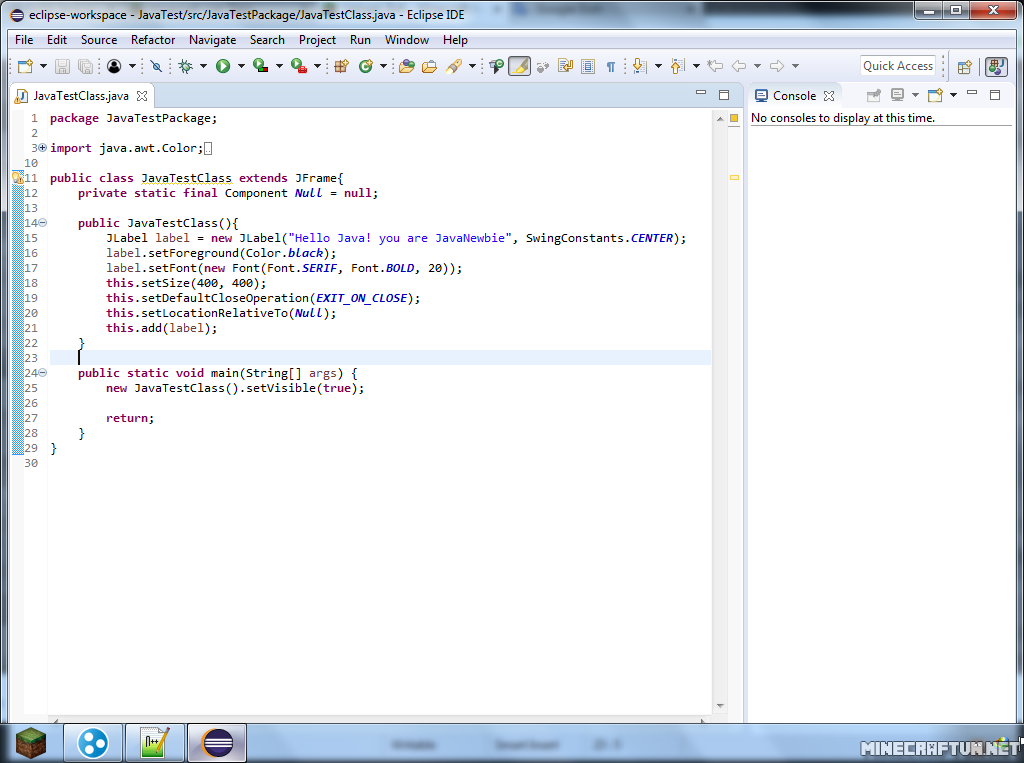Open the Navigate menu

(212, 40)
